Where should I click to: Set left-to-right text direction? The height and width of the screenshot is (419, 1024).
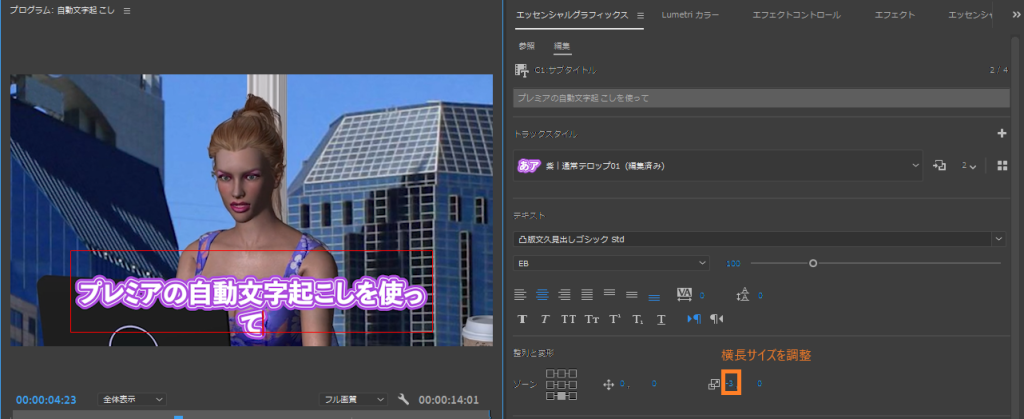click(694, 319)
